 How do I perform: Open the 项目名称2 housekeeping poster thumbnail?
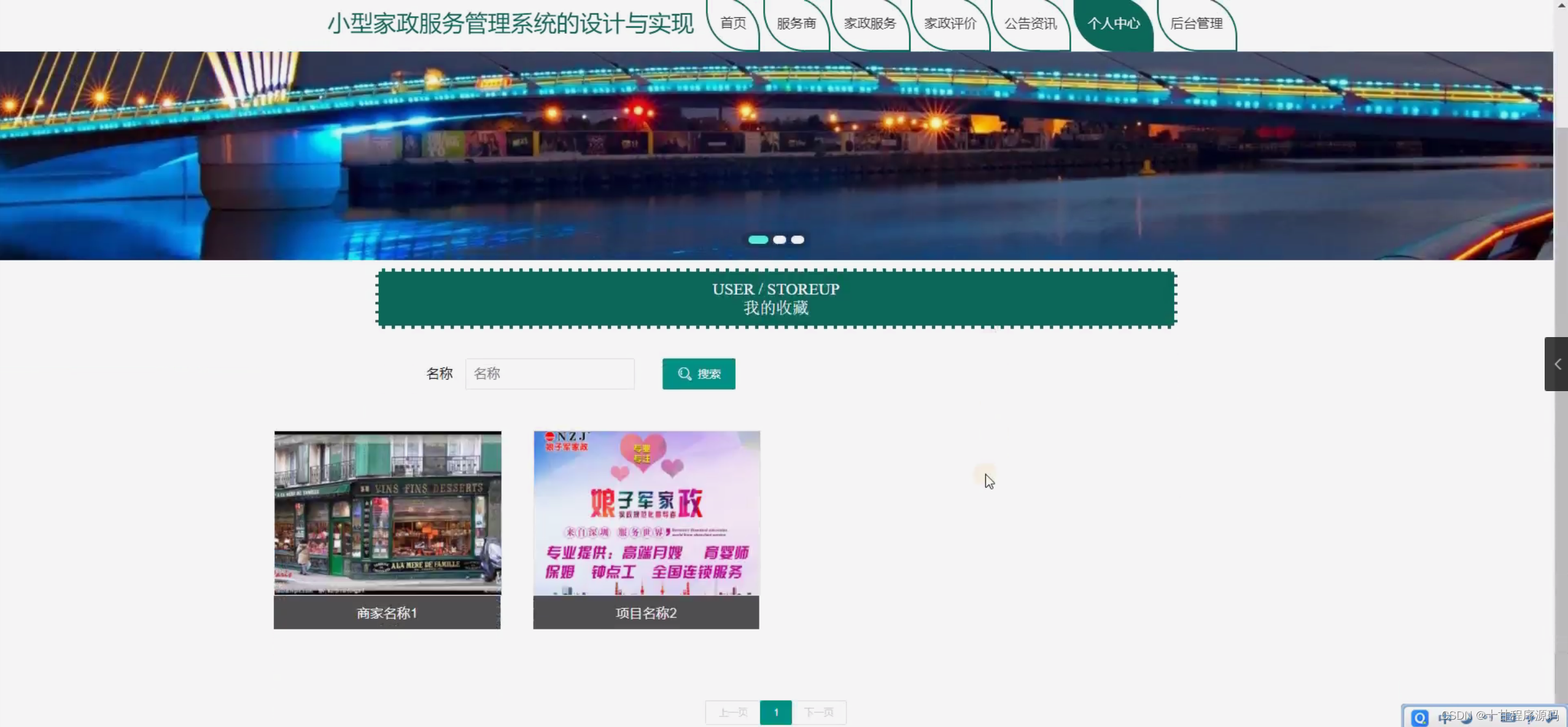pyautogui.click(x=646, y=513)
